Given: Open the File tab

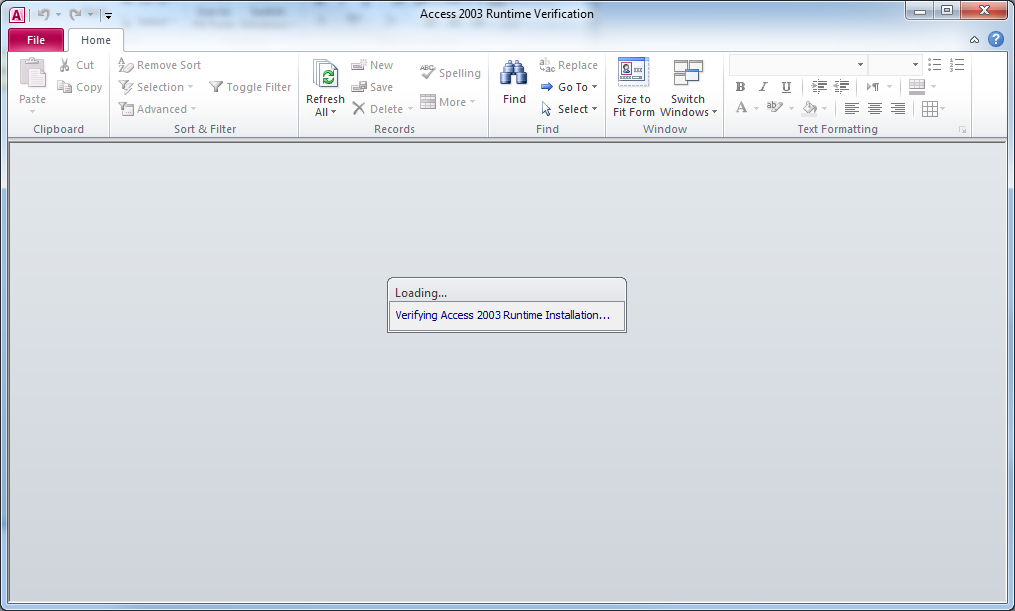Looking at the screenshot, I should [36, 40].
